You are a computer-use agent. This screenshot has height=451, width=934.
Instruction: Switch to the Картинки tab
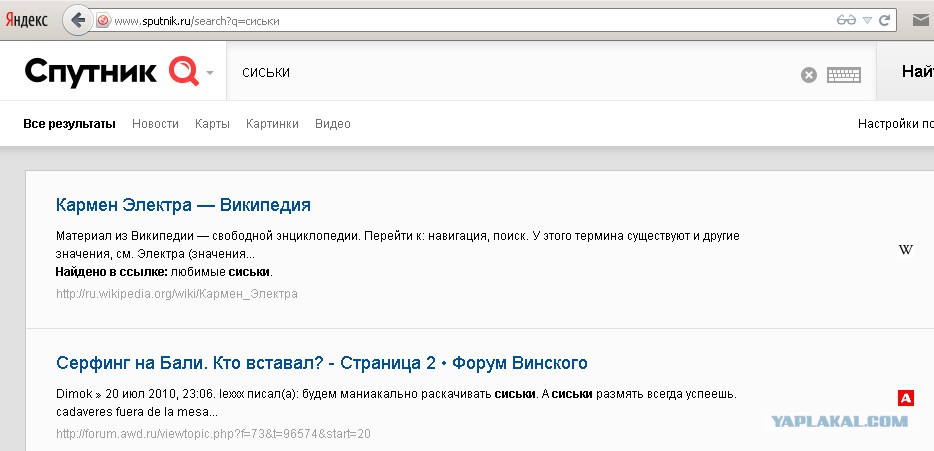(272, 124)
